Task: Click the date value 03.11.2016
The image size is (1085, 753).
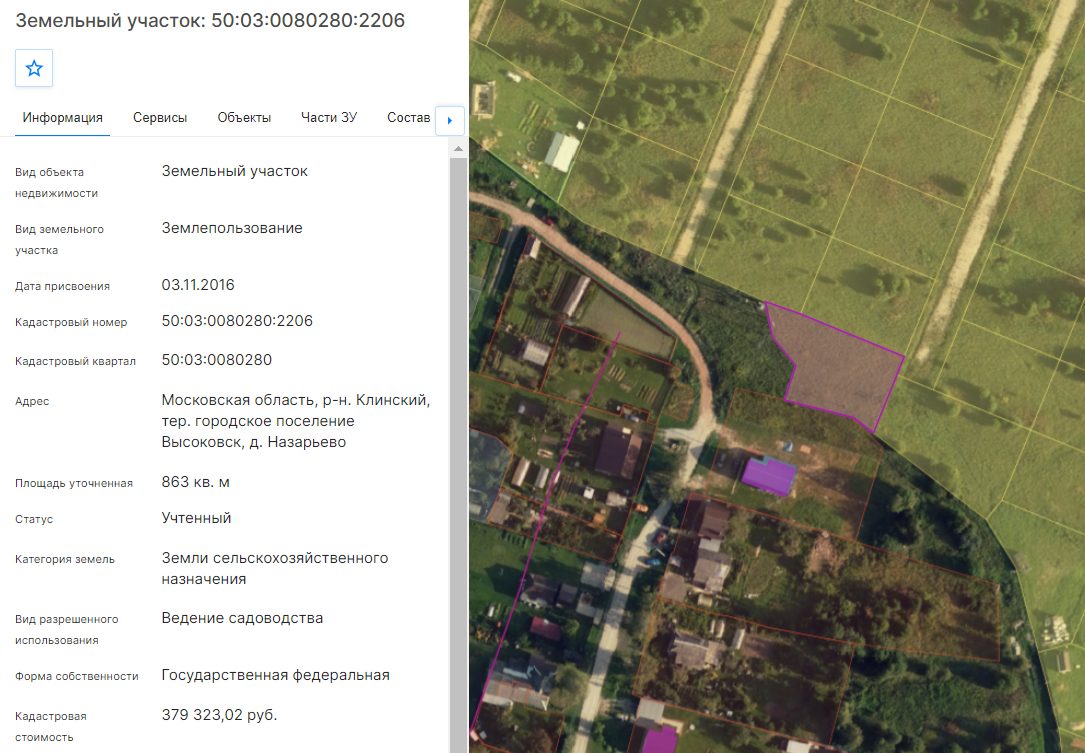Action: [198, 284]
